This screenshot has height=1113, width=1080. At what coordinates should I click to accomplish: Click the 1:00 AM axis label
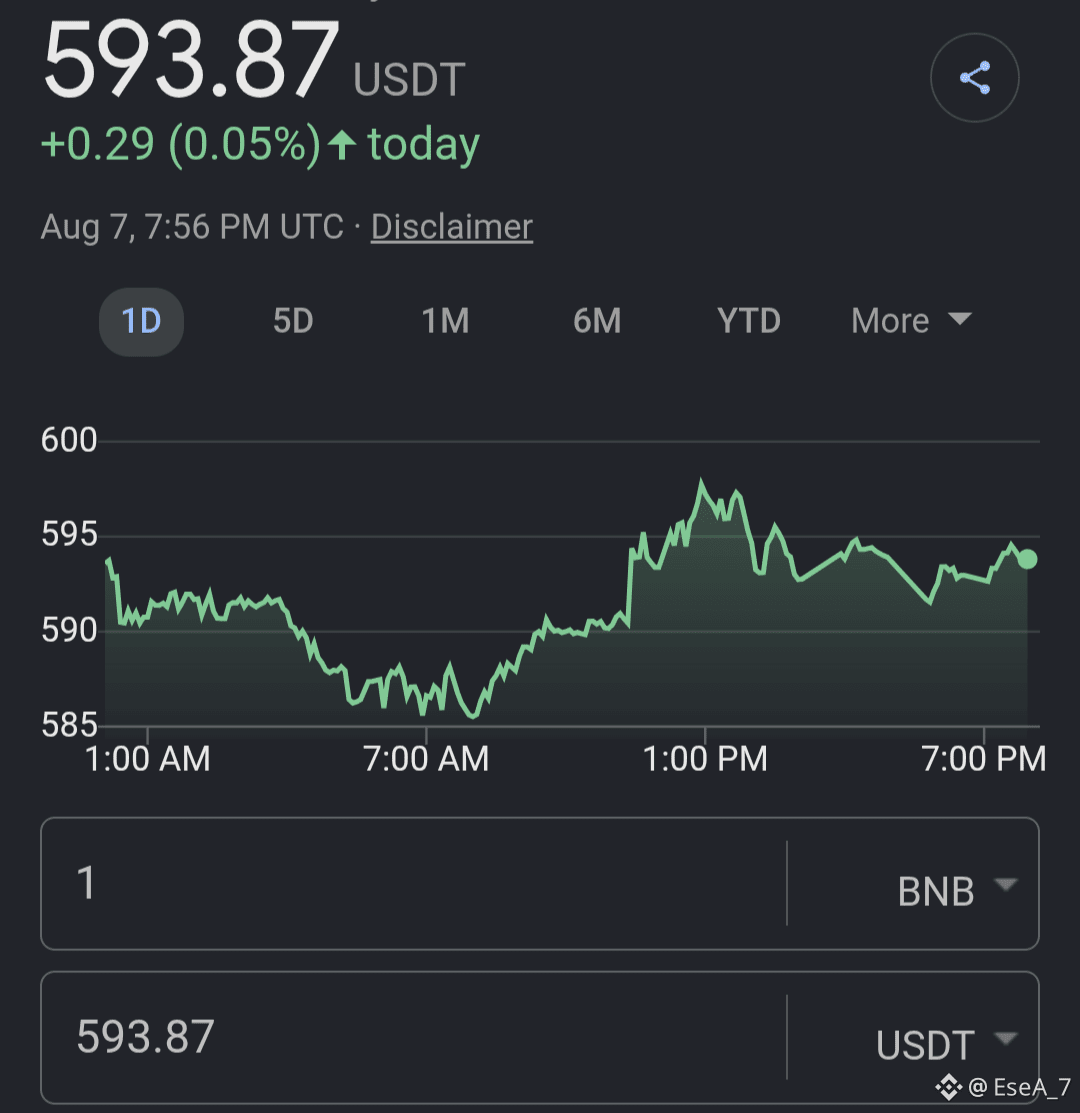pyautogui.click(x=148, y=759)
